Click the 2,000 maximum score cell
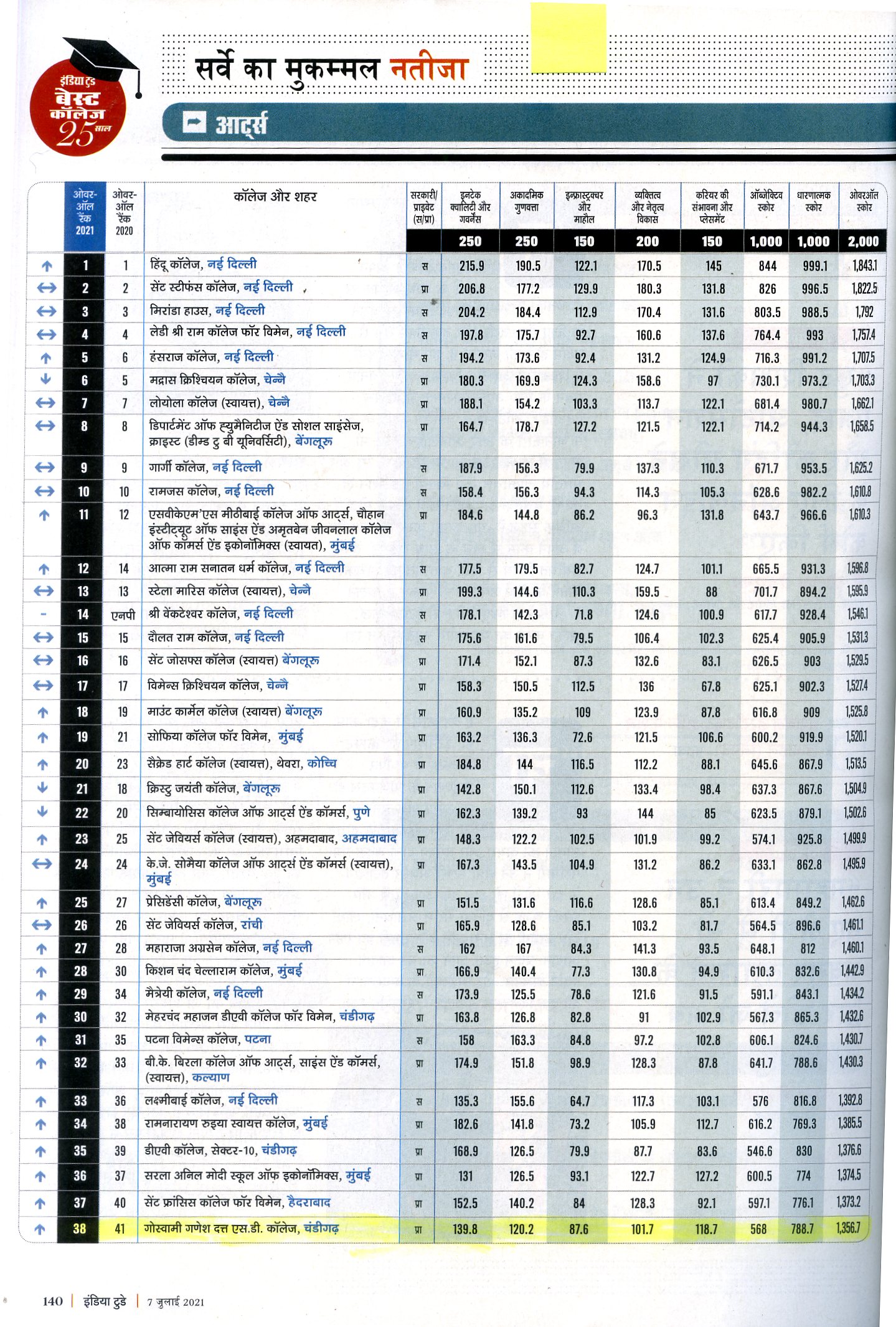This screenshot has width=896, height=1327. (x=863, y=242)
